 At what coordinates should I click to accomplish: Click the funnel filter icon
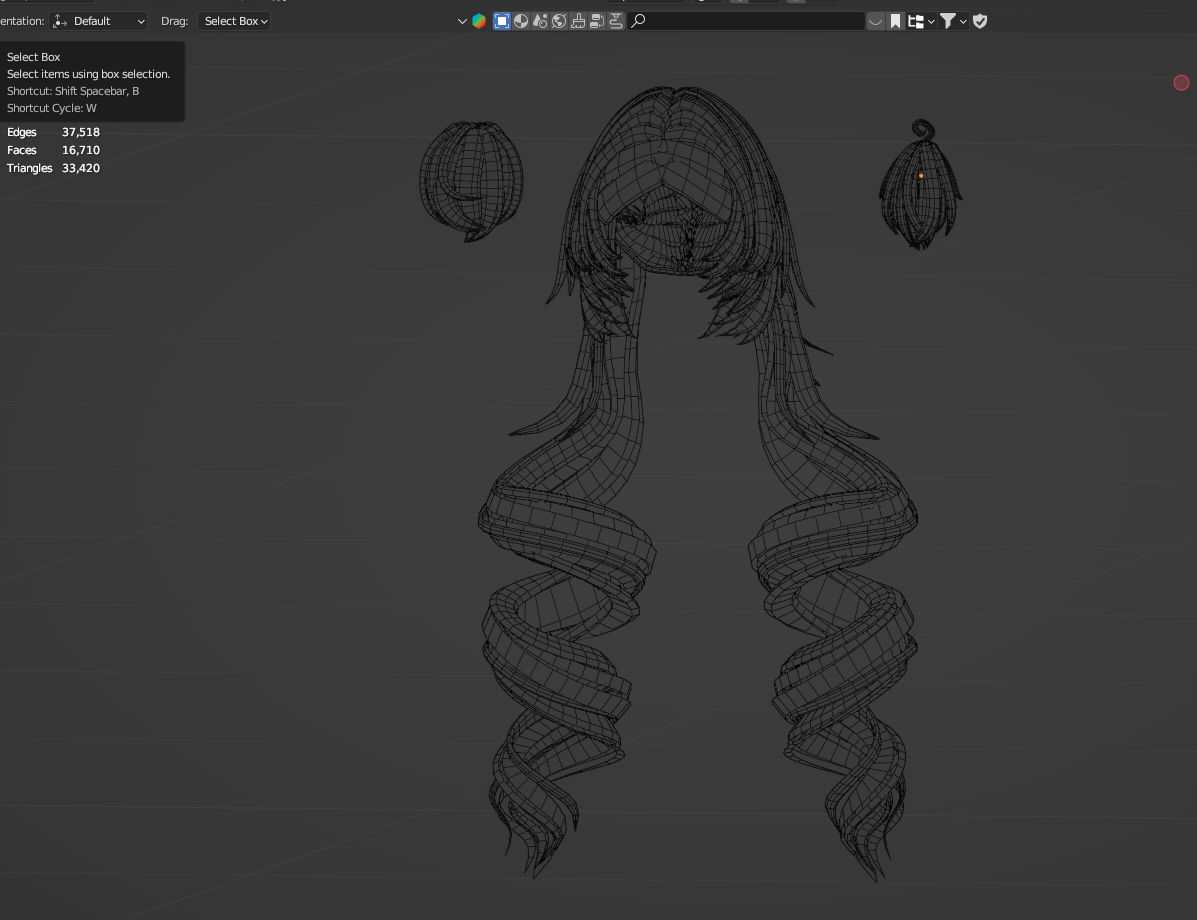tap(947, 21)
